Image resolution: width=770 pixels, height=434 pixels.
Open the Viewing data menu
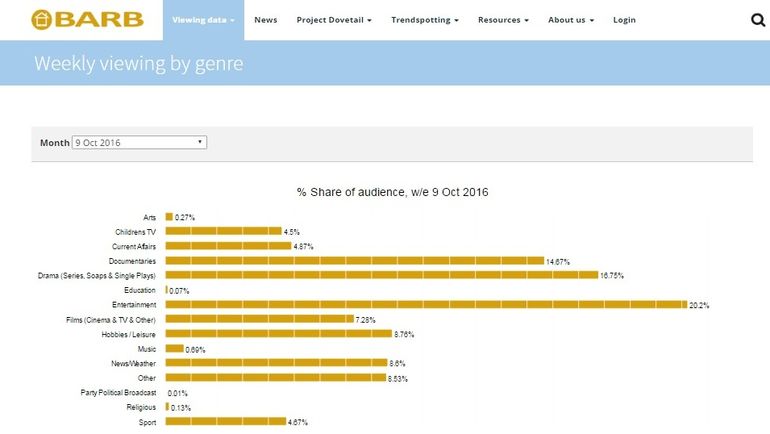[x=204, y=20]
